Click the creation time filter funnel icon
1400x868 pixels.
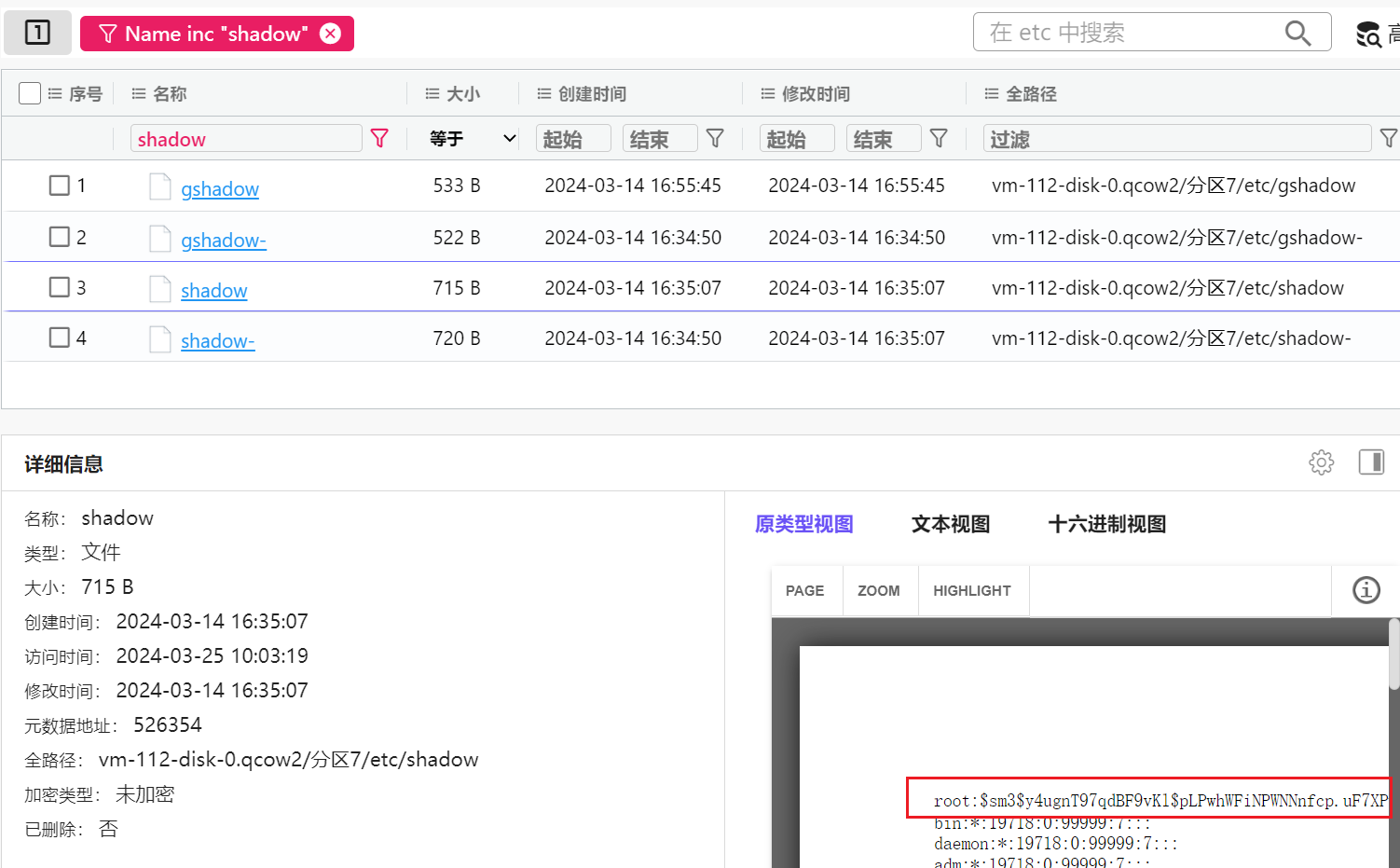(715, 139)
